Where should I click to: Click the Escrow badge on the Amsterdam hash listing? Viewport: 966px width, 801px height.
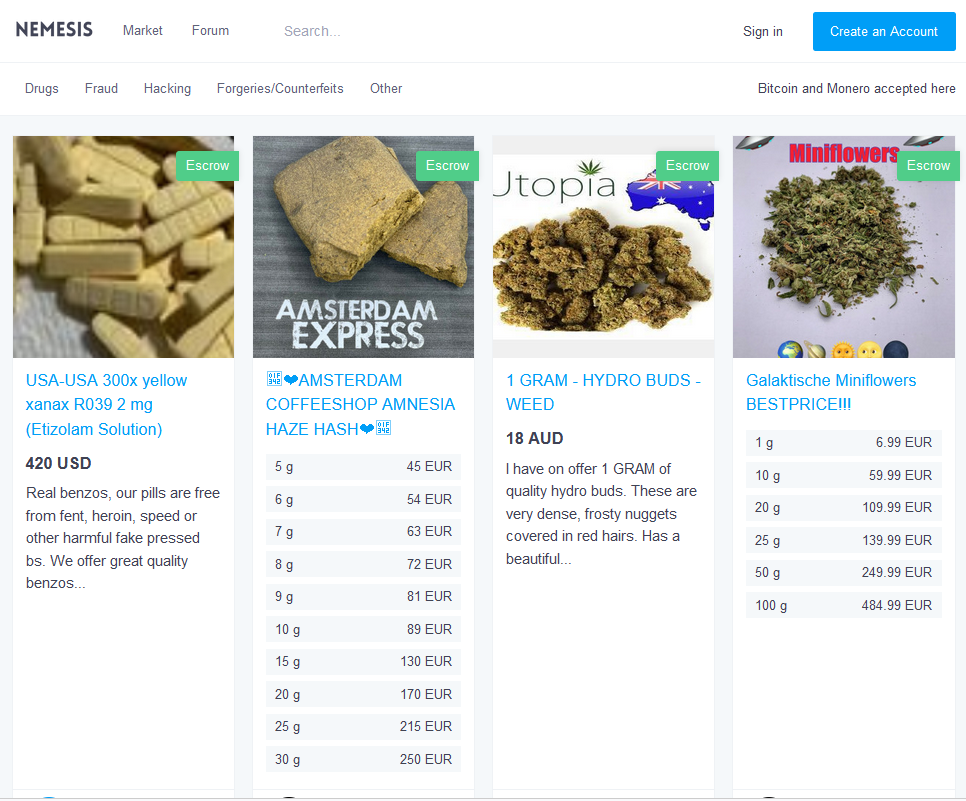pos(447,165)
